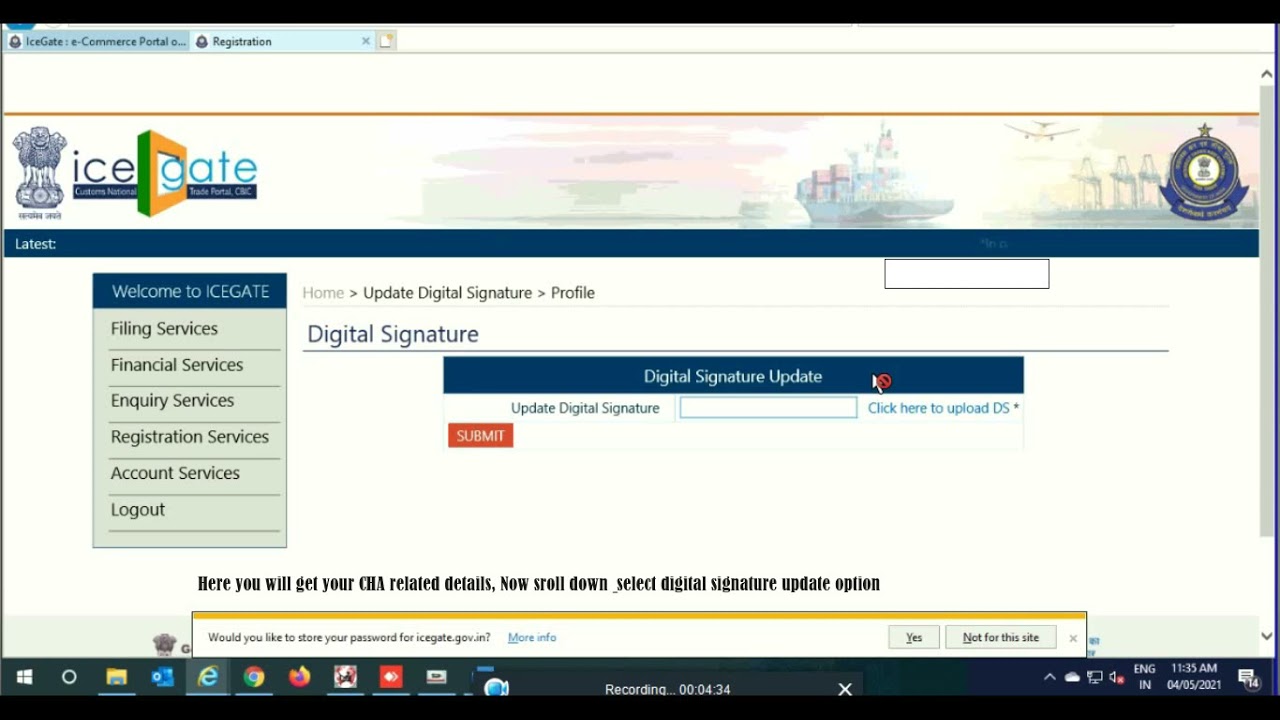Switch to IceGate e-Commerce Portal tab

click(x=97, y=41)
